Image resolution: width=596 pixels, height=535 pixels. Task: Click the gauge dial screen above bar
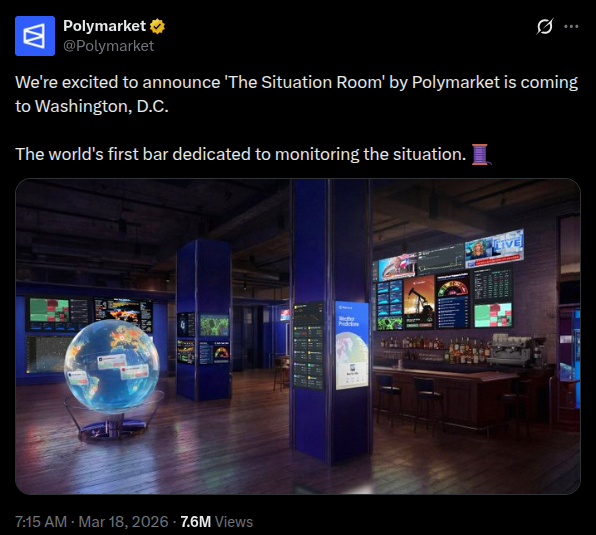pos(452,300)
